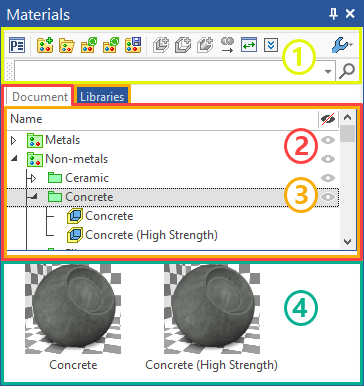Click the double-chevron expand all icon
Image resolution: width=364 pixels, height=386 pixels.
[x=271, y=45]
